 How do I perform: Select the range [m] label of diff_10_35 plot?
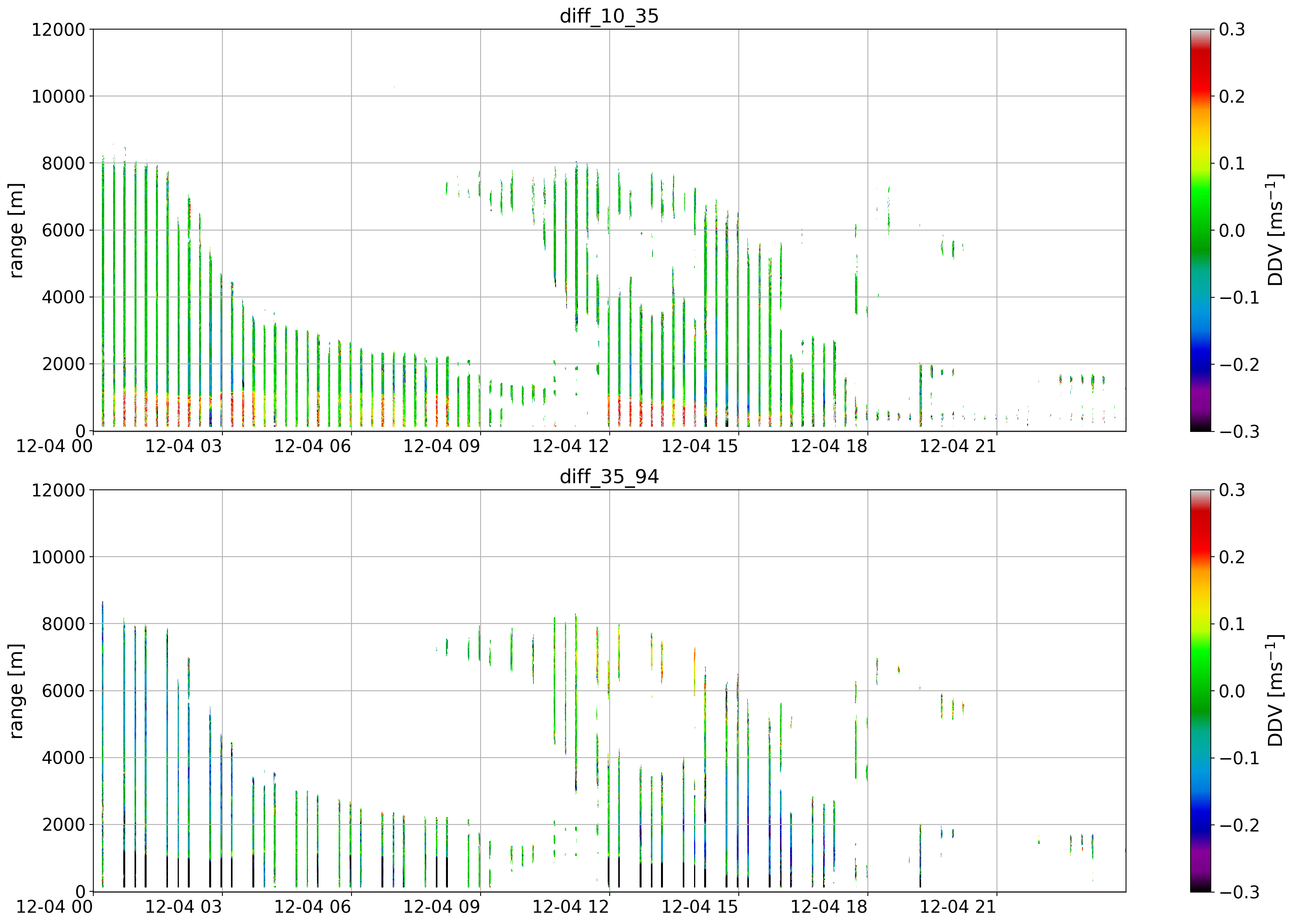[x=16, y=231]
